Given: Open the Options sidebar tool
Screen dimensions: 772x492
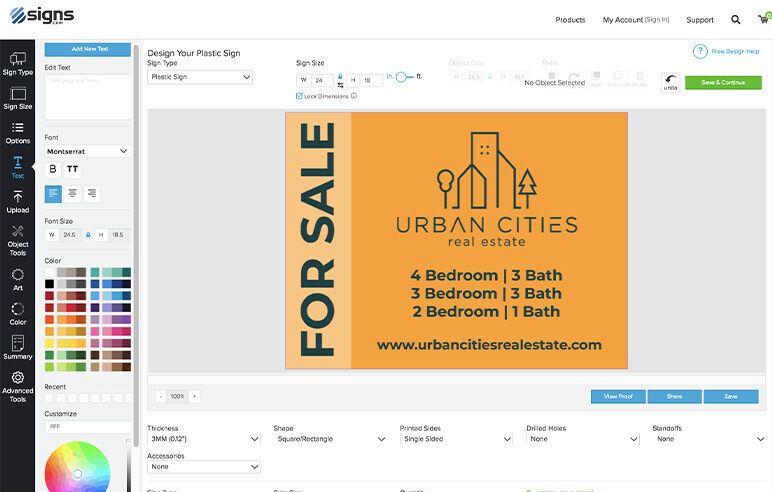Looking at the screenshot, I should [18, 132].
